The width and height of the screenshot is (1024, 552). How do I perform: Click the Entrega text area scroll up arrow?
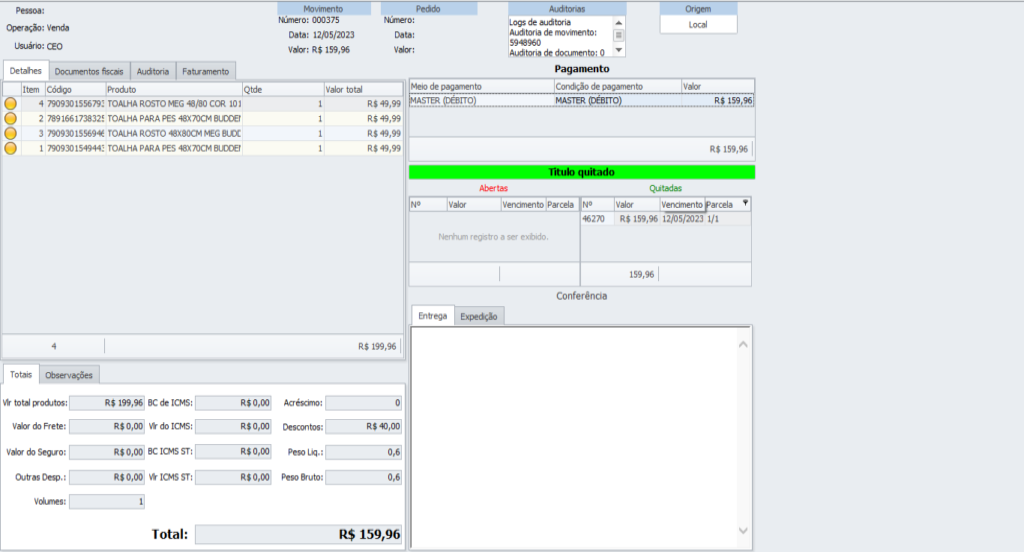743,345
